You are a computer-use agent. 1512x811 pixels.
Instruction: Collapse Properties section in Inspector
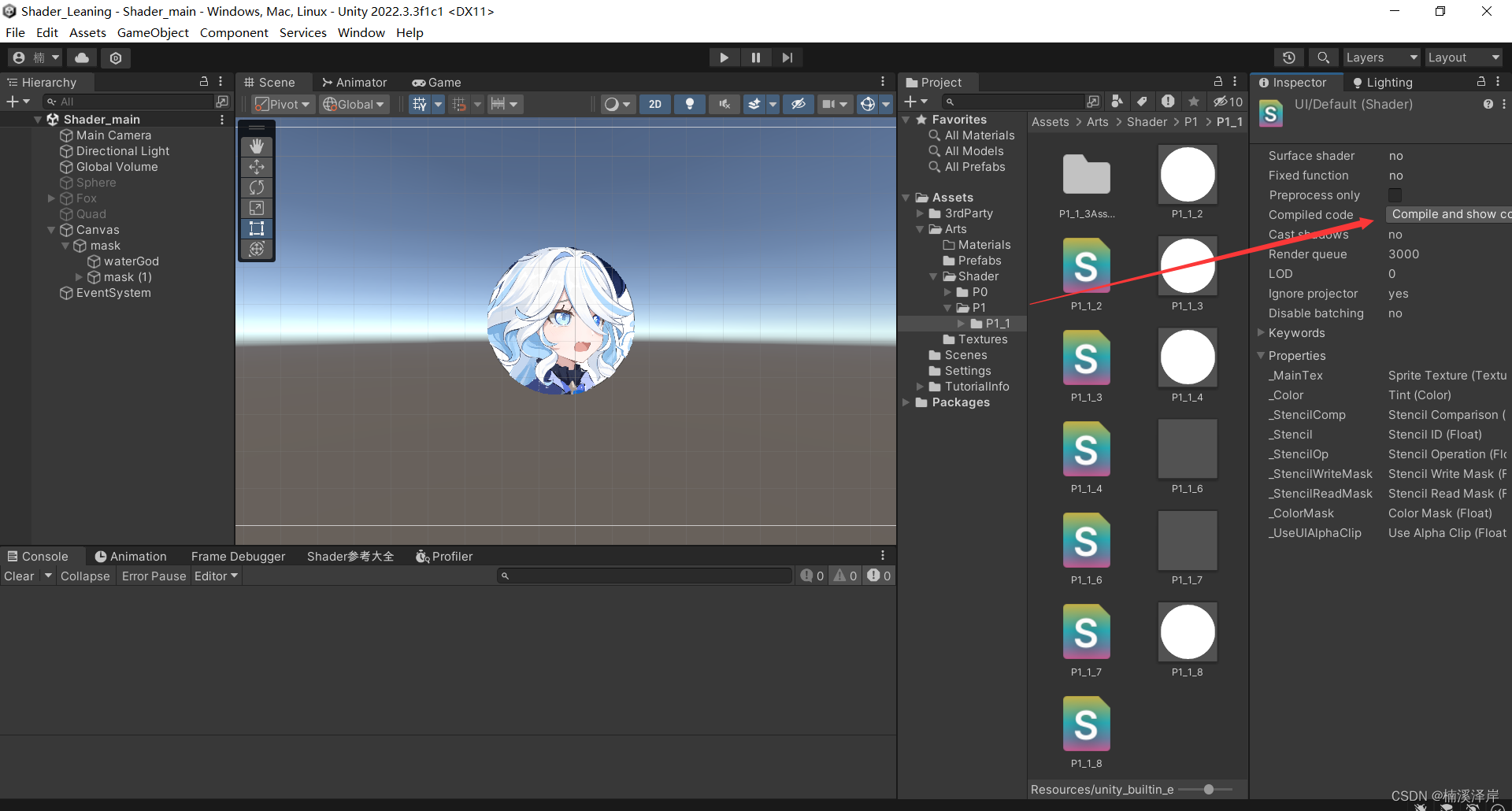click(x=1260, y=355)
